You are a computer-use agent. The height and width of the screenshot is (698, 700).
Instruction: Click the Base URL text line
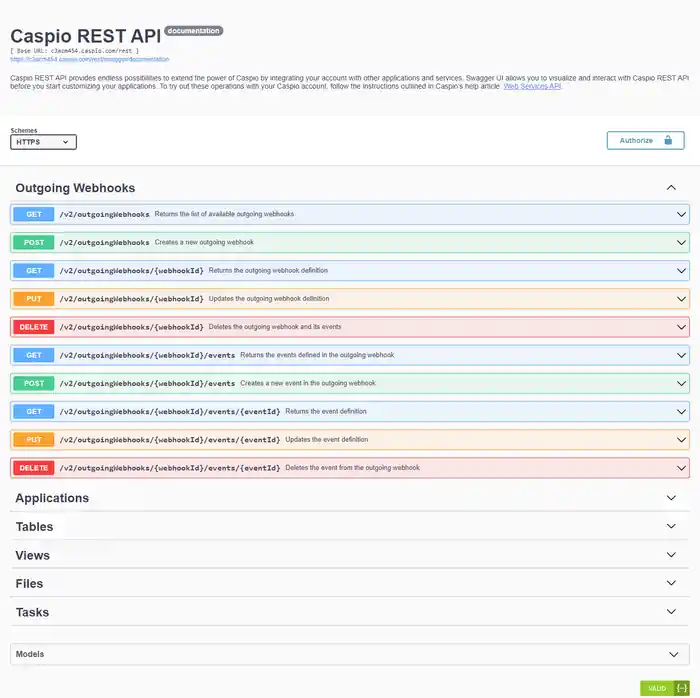pyautogui.click(x=75, y=51)
